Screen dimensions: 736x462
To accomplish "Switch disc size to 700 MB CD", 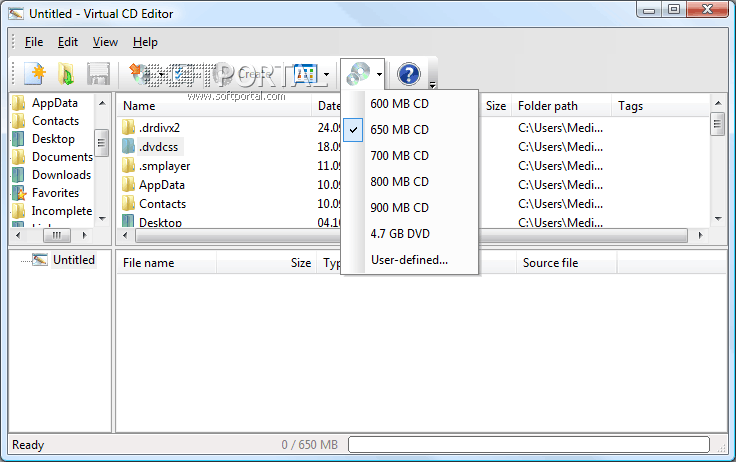I will (x=399, y=156).
